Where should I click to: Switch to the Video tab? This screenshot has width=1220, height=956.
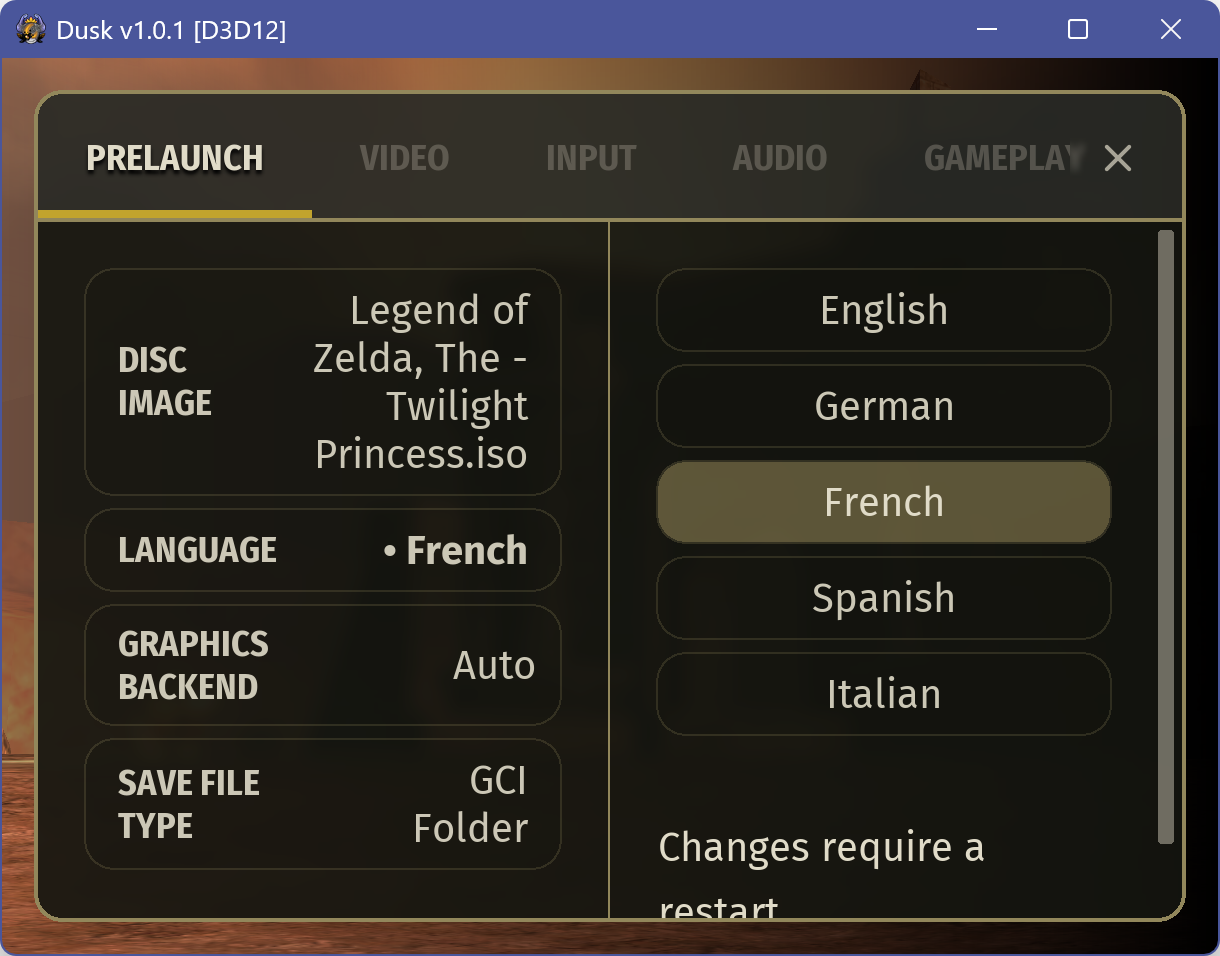pos(404,158)
